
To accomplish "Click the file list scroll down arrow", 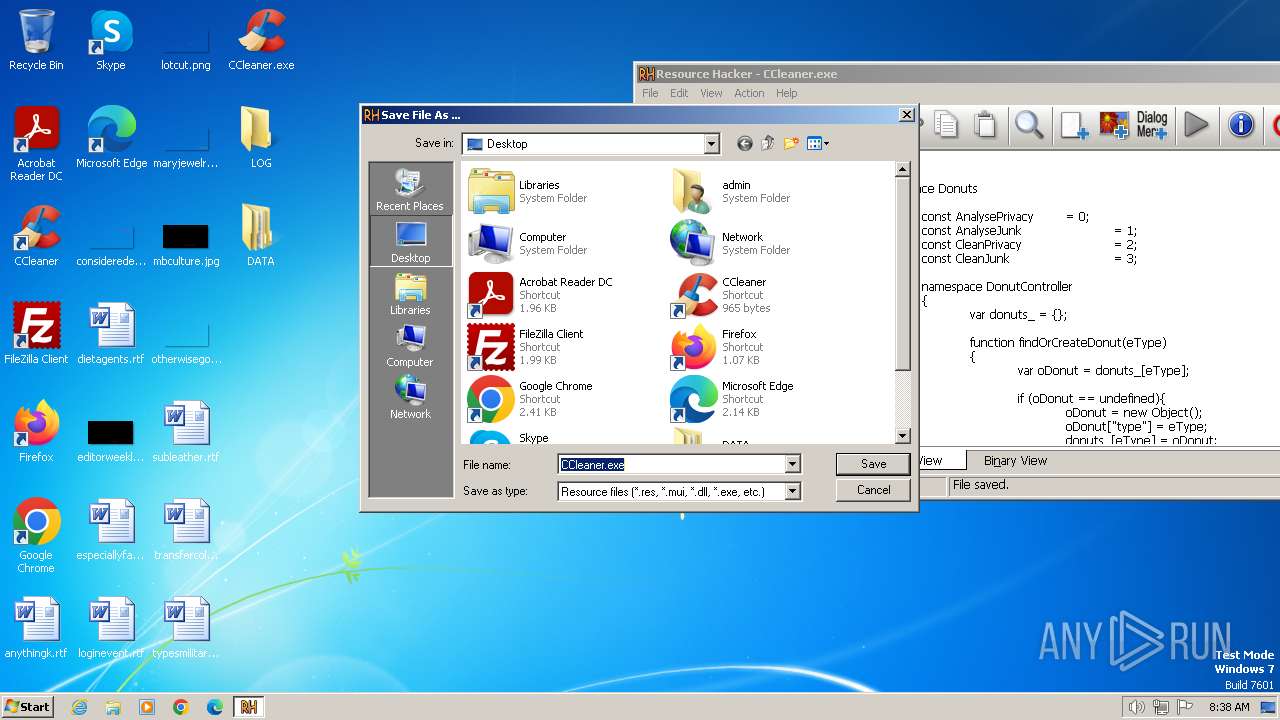I will 902,436.
